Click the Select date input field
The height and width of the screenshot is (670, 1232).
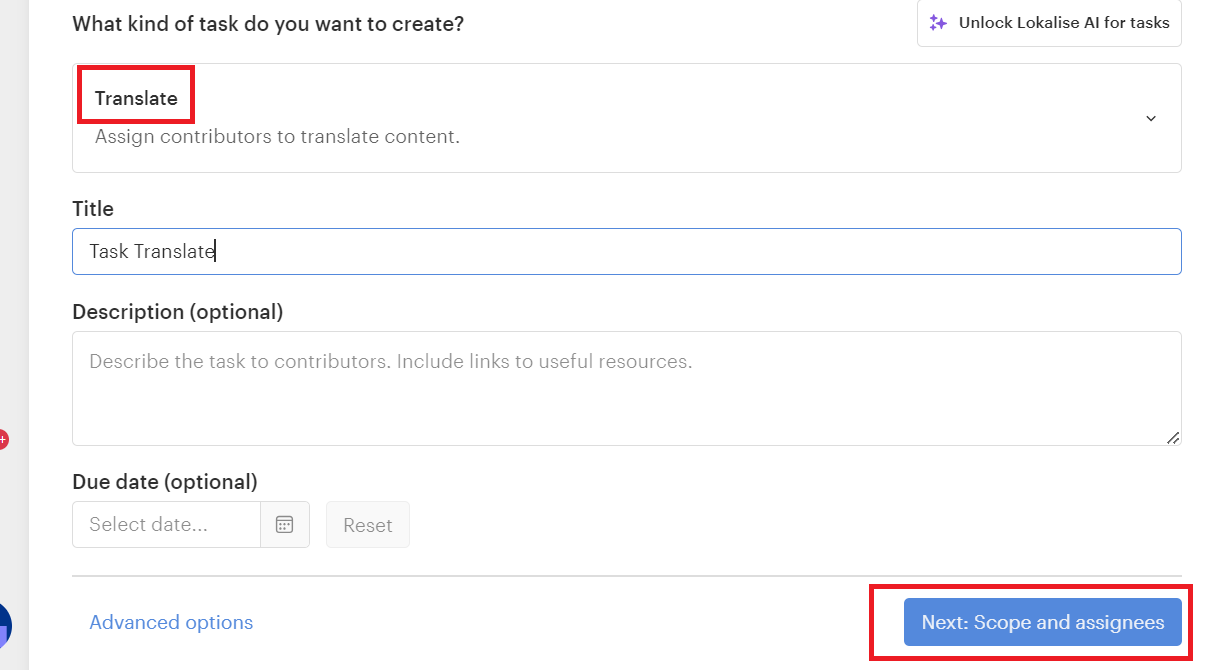tap(166, 525)
